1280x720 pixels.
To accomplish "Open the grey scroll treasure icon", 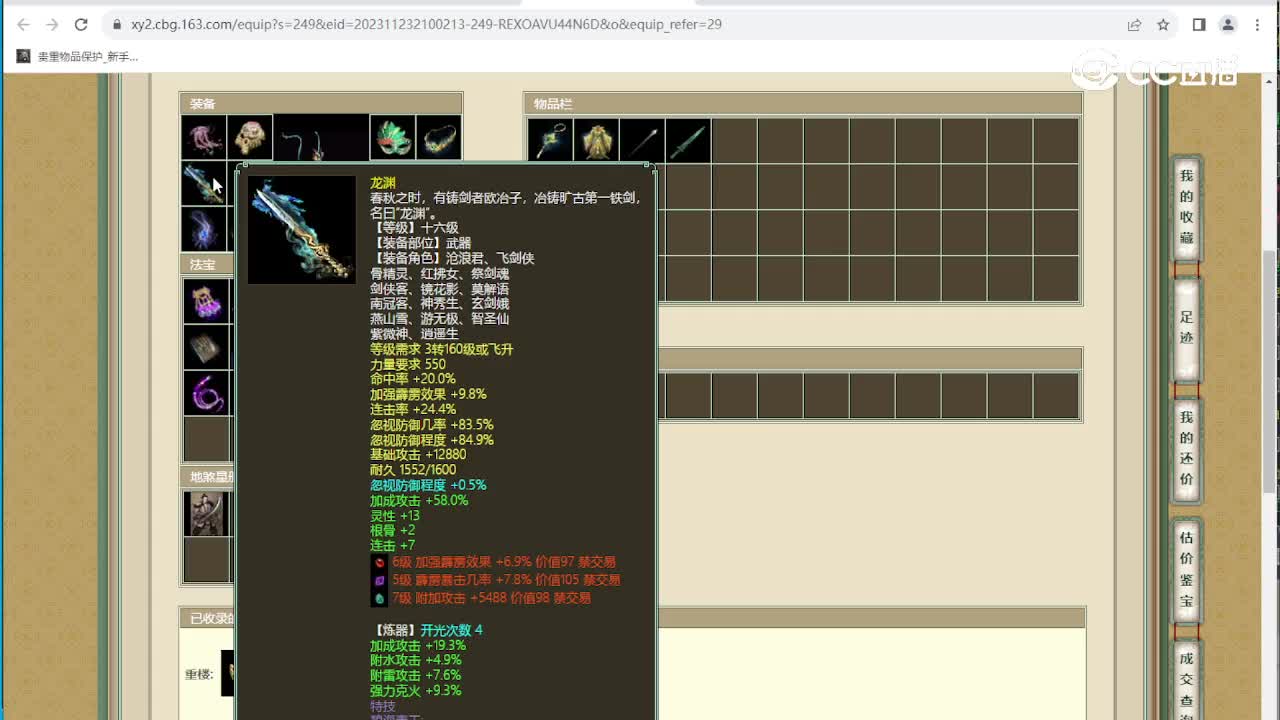I will (x=207, y=347).
